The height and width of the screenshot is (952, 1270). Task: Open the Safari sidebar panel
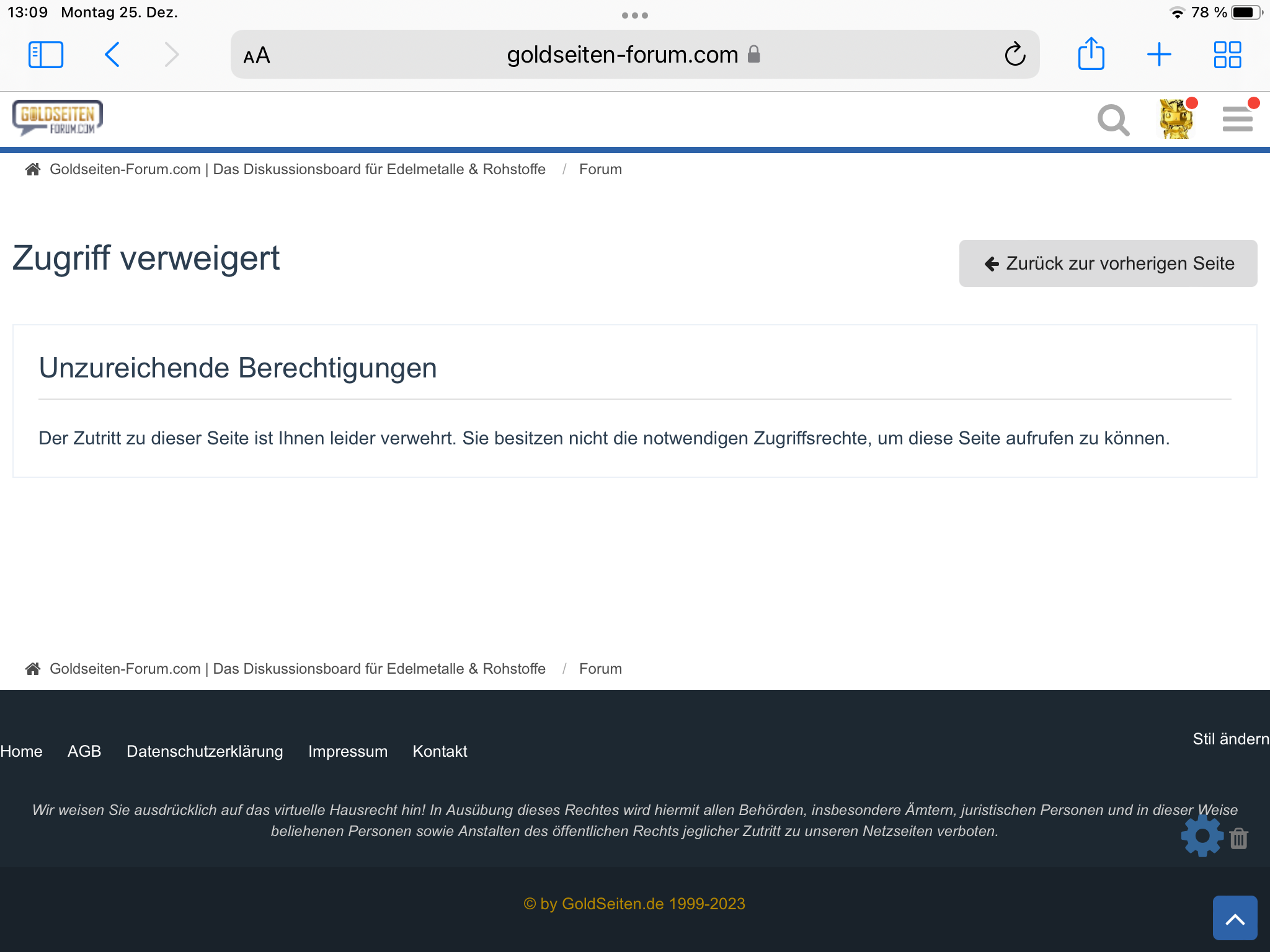(x=46, y=55)
